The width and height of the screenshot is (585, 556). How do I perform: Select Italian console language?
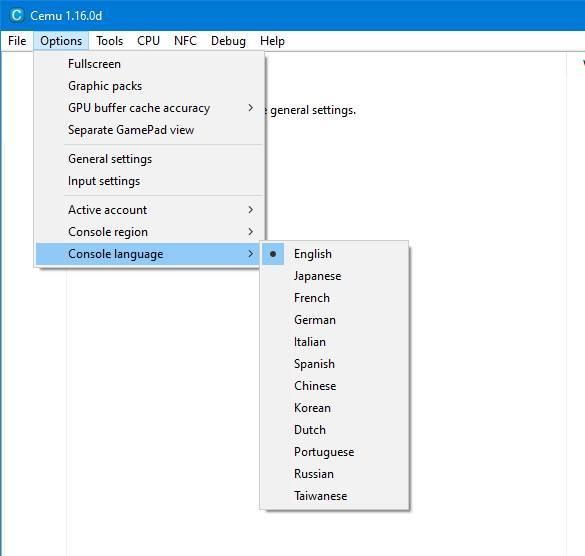pos(335,342)
